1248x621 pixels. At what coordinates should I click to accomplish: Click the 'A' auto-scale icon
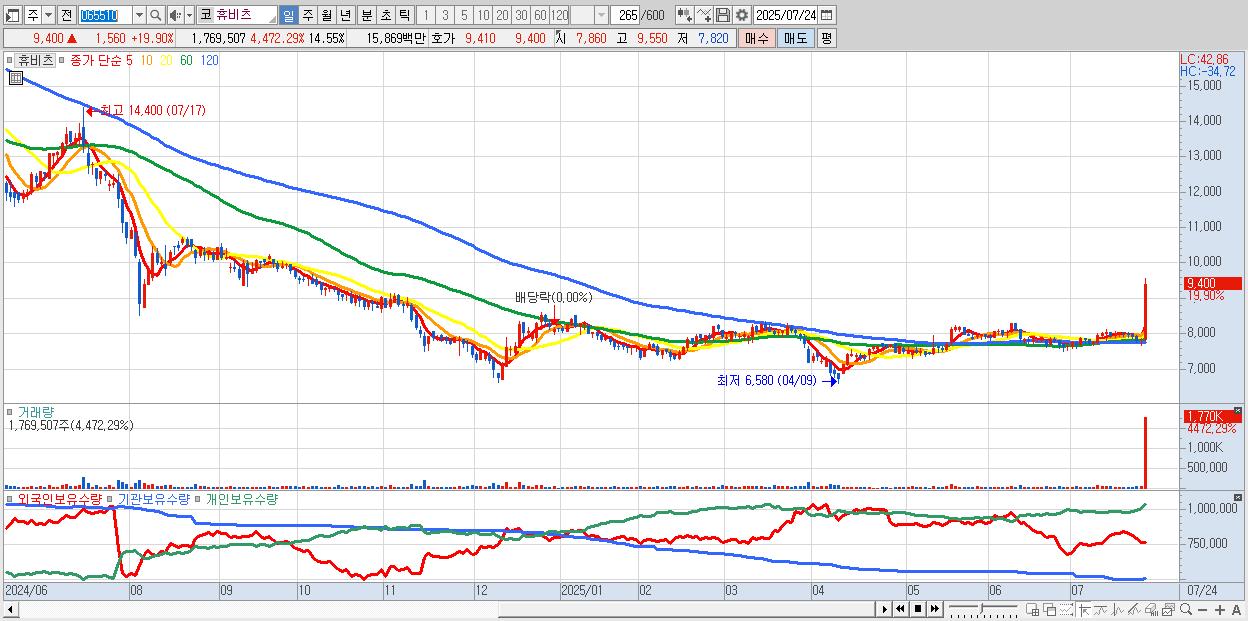point(1237,609)
